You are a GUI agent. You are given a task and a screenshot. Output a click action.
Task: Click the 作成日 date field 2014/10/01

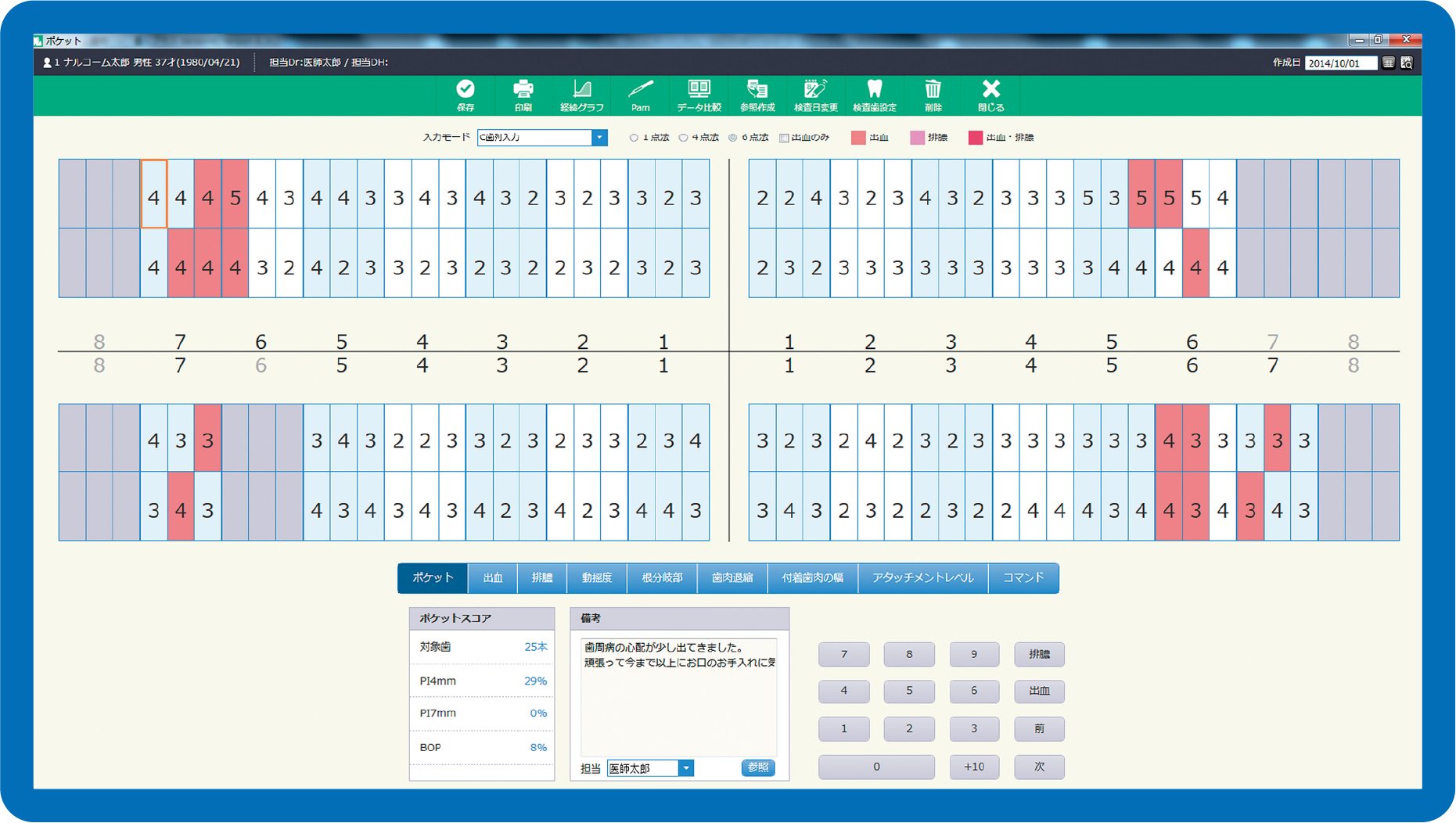tap(1340, 63)
